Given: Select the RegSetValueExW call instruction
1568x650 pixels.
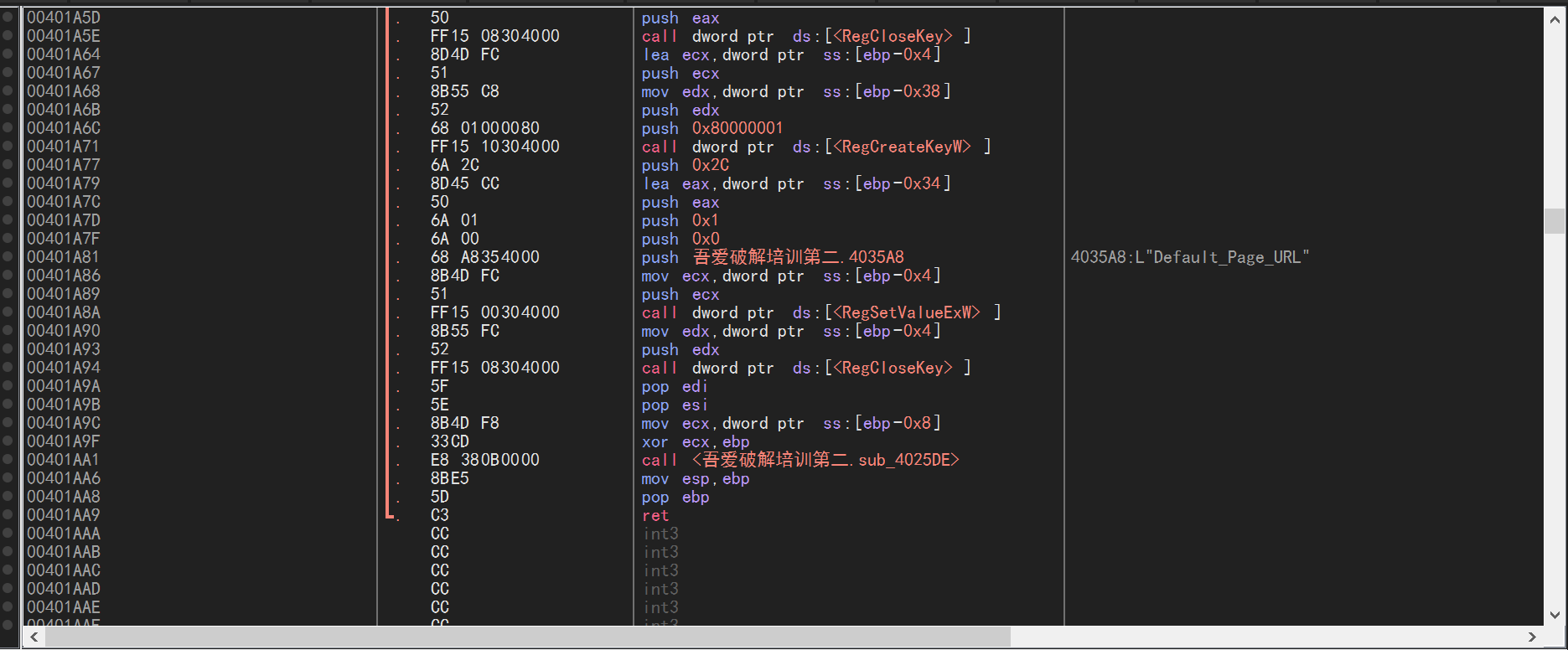Looking at the screenshot, I should [821, 312].
